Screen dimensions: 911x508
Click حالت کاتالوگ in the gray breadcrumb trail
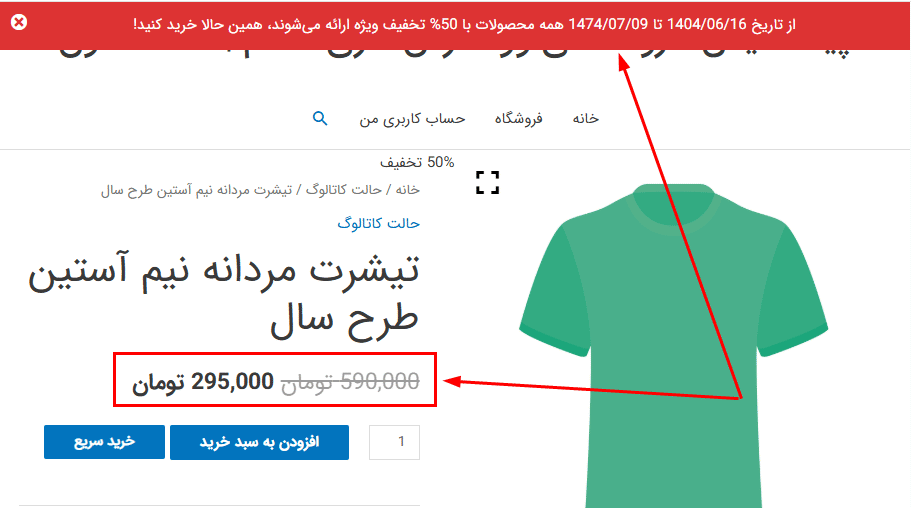point(344,190)
